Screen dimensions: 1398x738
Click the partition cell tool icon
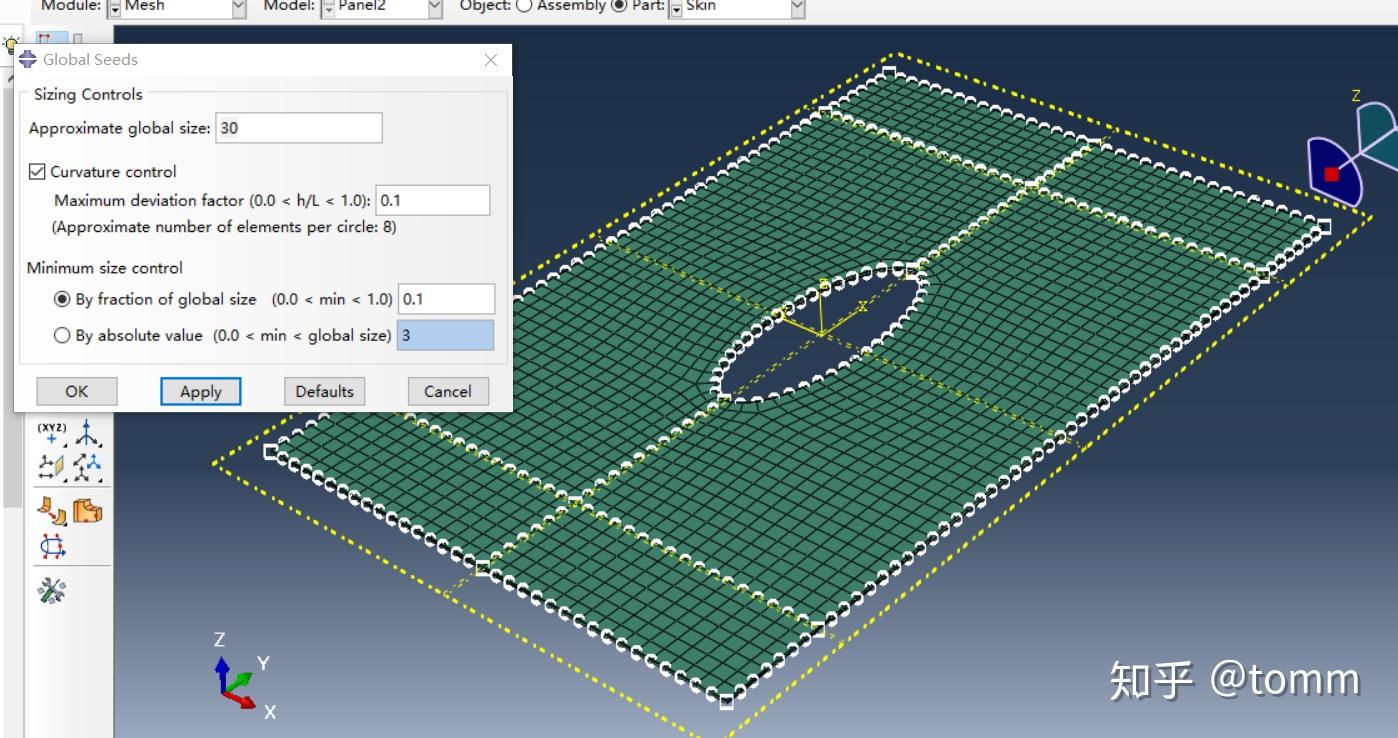tap(52, 510)
